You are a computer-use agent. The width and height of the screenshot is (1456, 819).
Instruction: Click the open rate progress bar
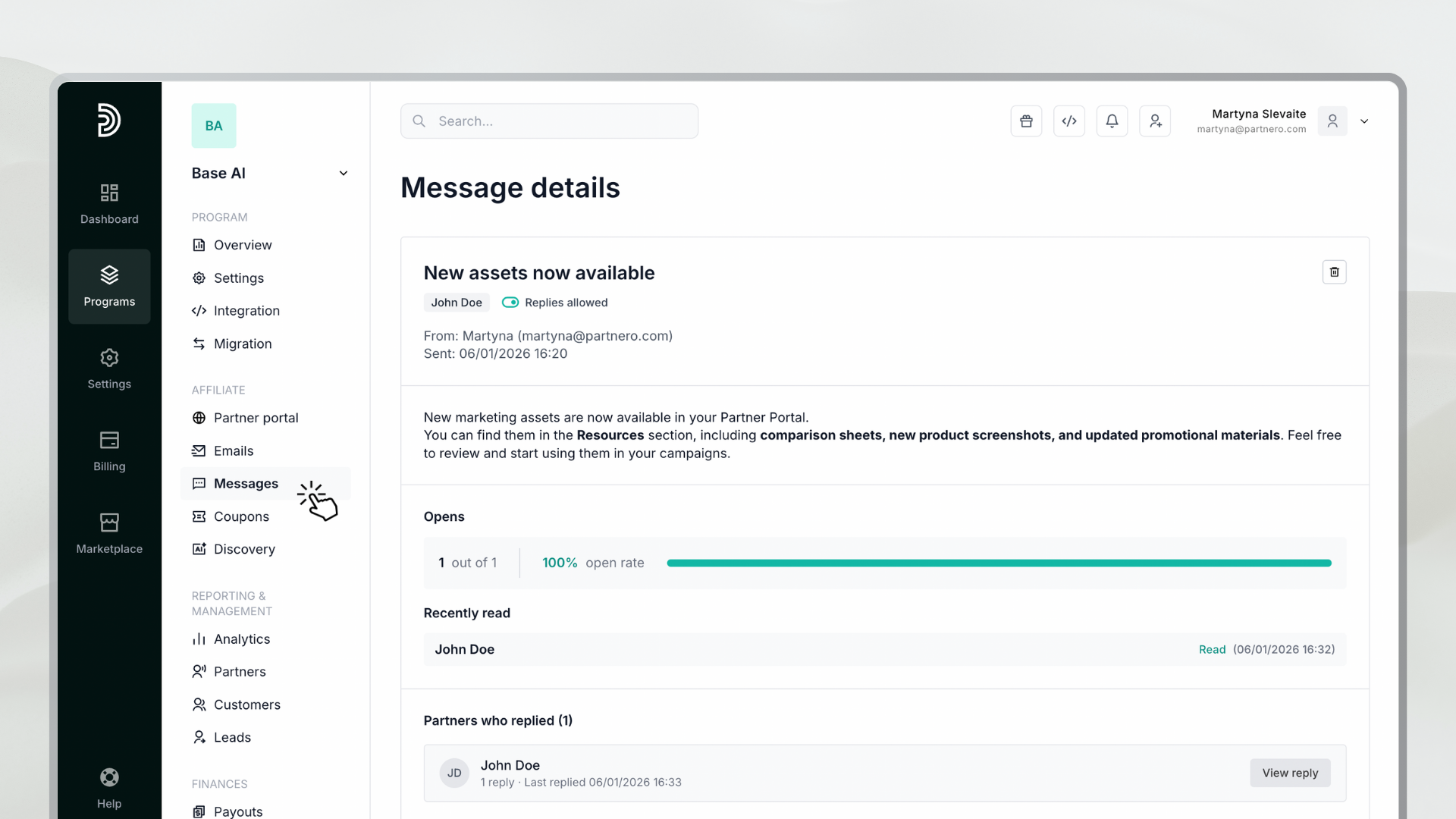pos(999,563)
